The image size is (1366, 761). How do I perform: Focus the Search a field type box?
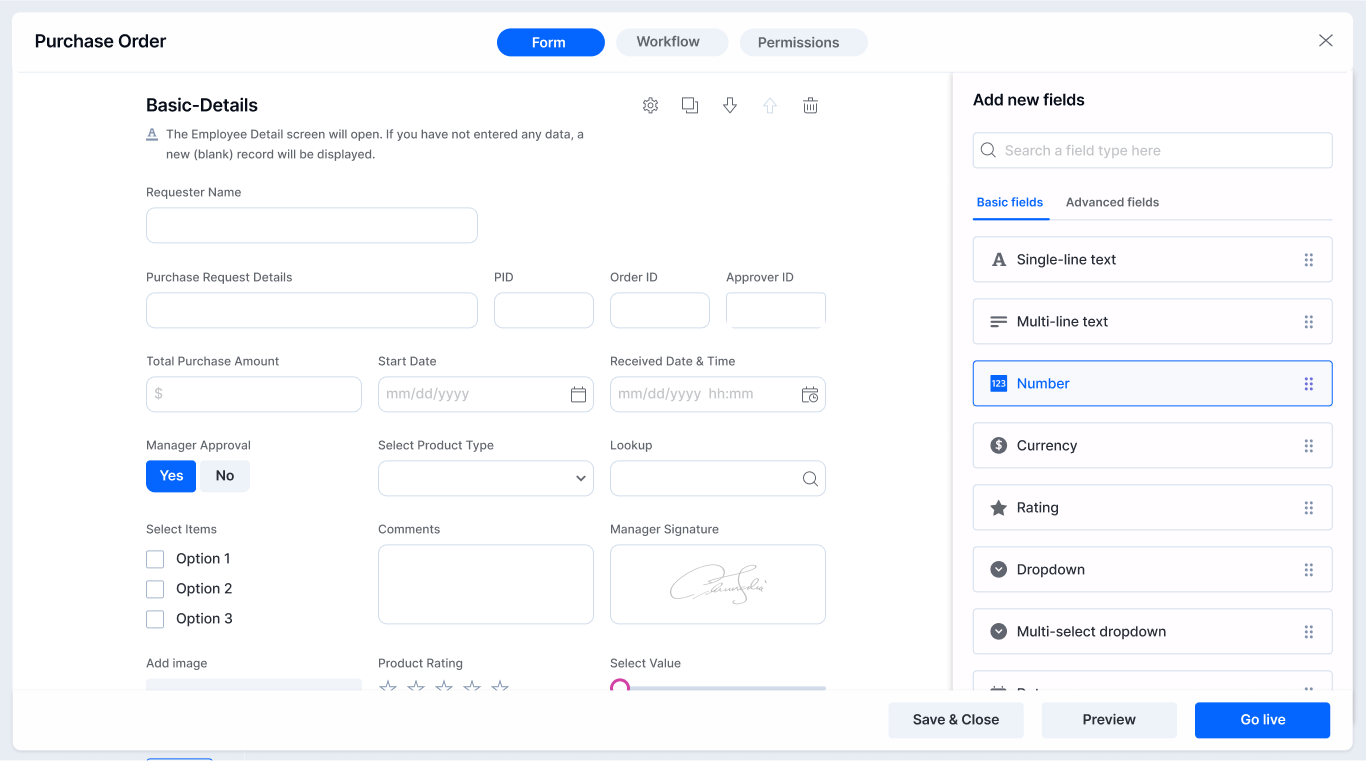1152,150
